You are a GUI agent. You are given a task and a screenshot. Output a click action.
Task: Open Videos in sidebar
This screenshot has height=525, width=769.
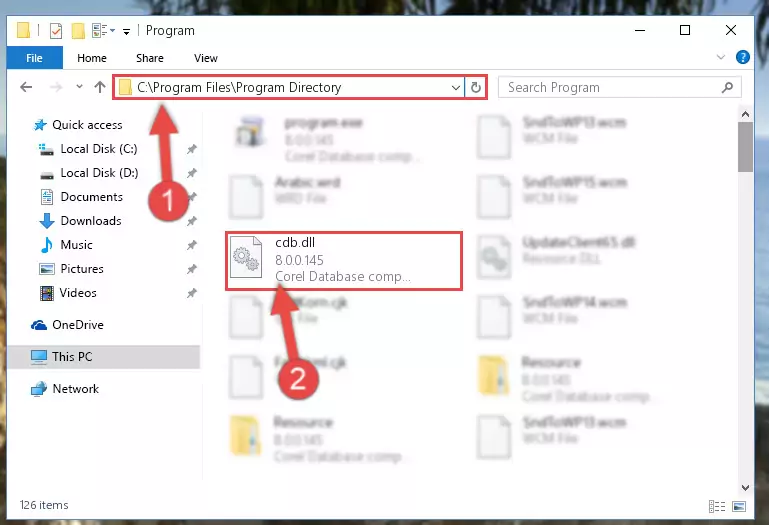68,293
